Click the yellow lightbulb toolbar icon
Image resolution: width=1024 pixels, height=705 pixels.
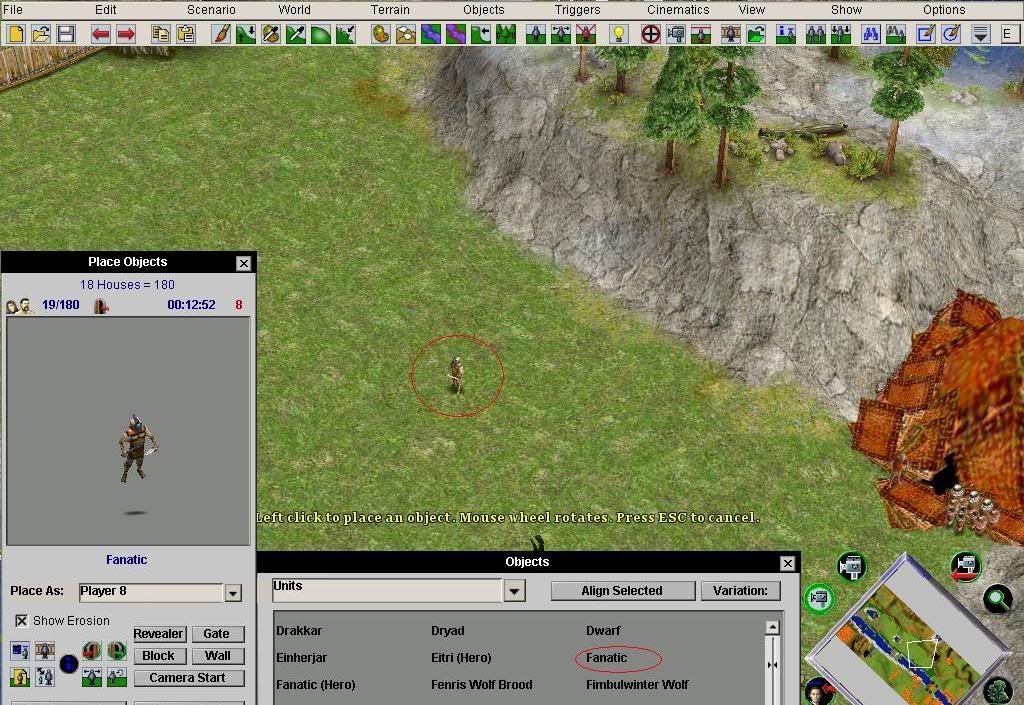(619, 34)
